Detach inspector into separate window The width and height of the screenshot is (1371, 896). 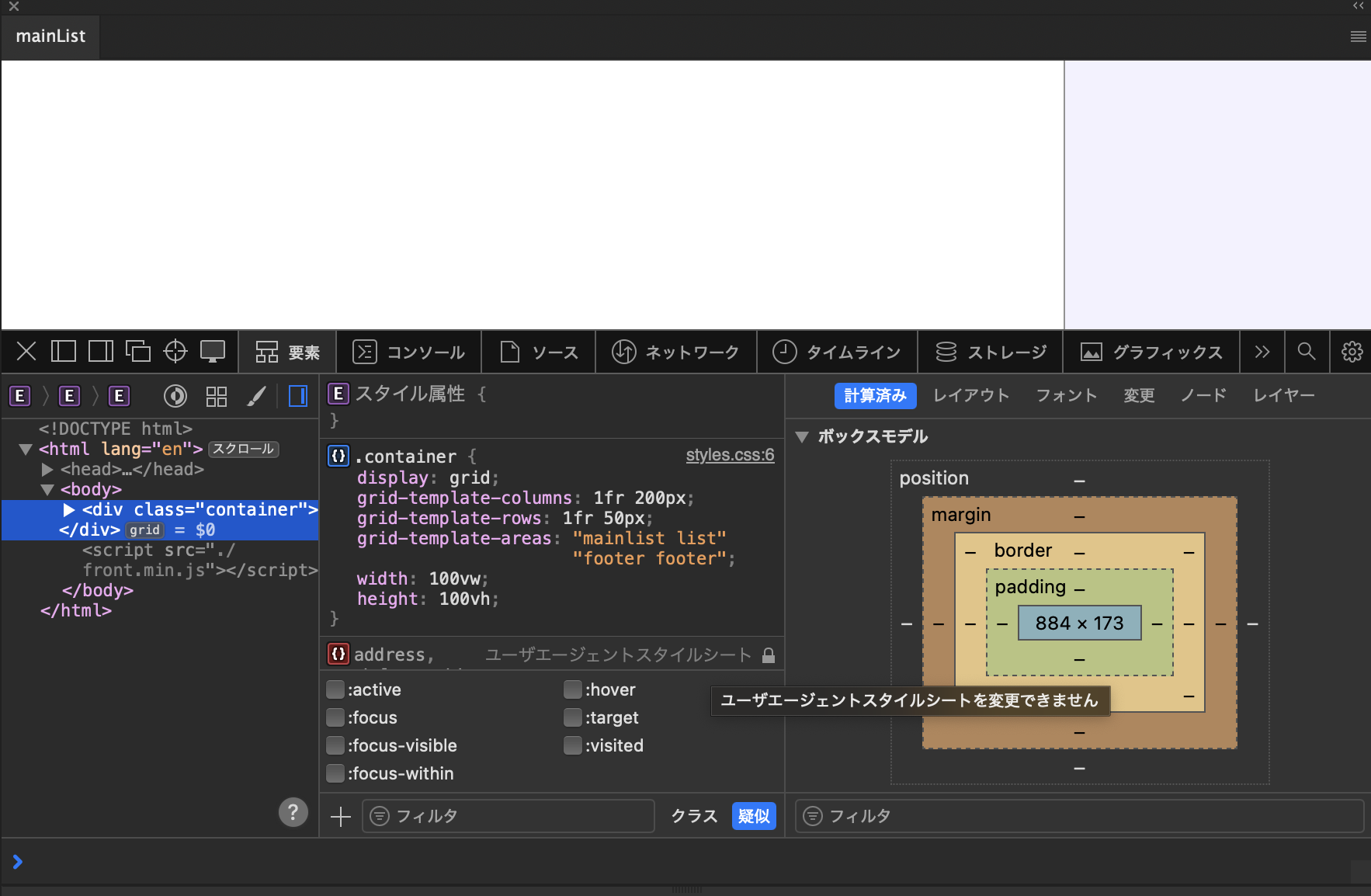(x=138, y=352)
